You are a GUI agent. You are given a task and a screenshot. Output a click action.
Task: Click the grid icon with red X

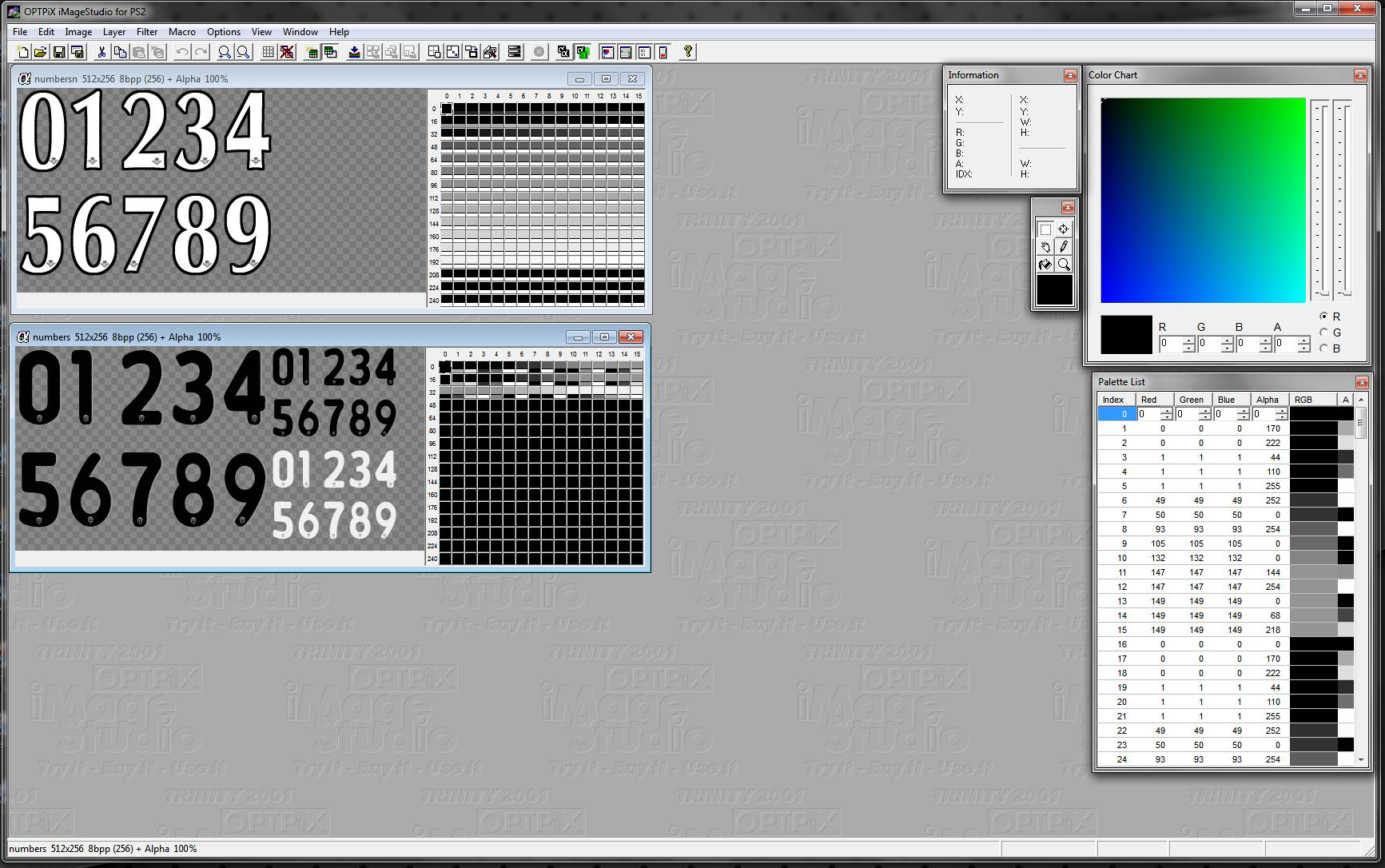pos(287,52)
